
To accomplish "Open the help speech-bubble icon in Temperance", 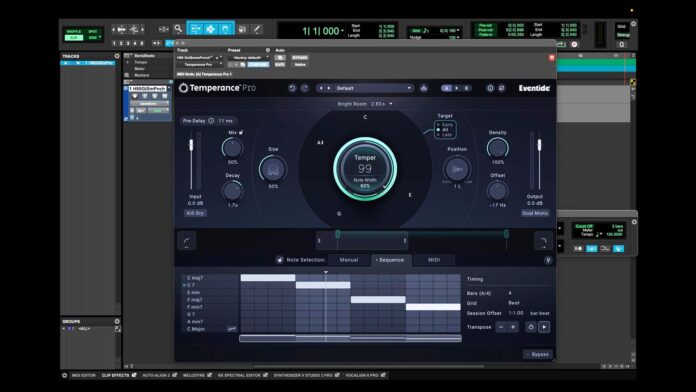I will (x=502, y=88).
